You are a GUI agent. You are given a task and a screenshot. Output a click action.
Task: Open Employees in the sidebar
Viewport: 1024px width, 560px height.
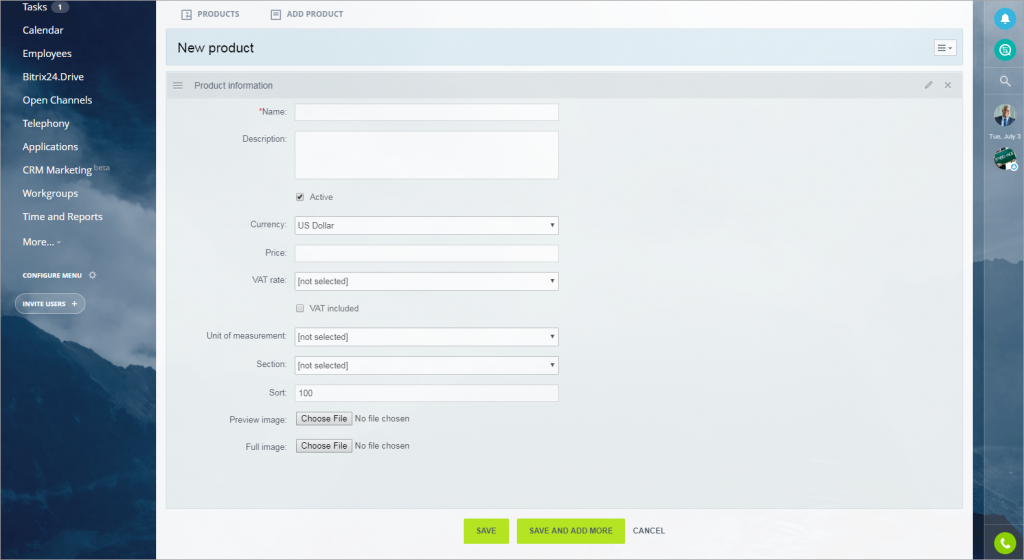pos(47,54)
